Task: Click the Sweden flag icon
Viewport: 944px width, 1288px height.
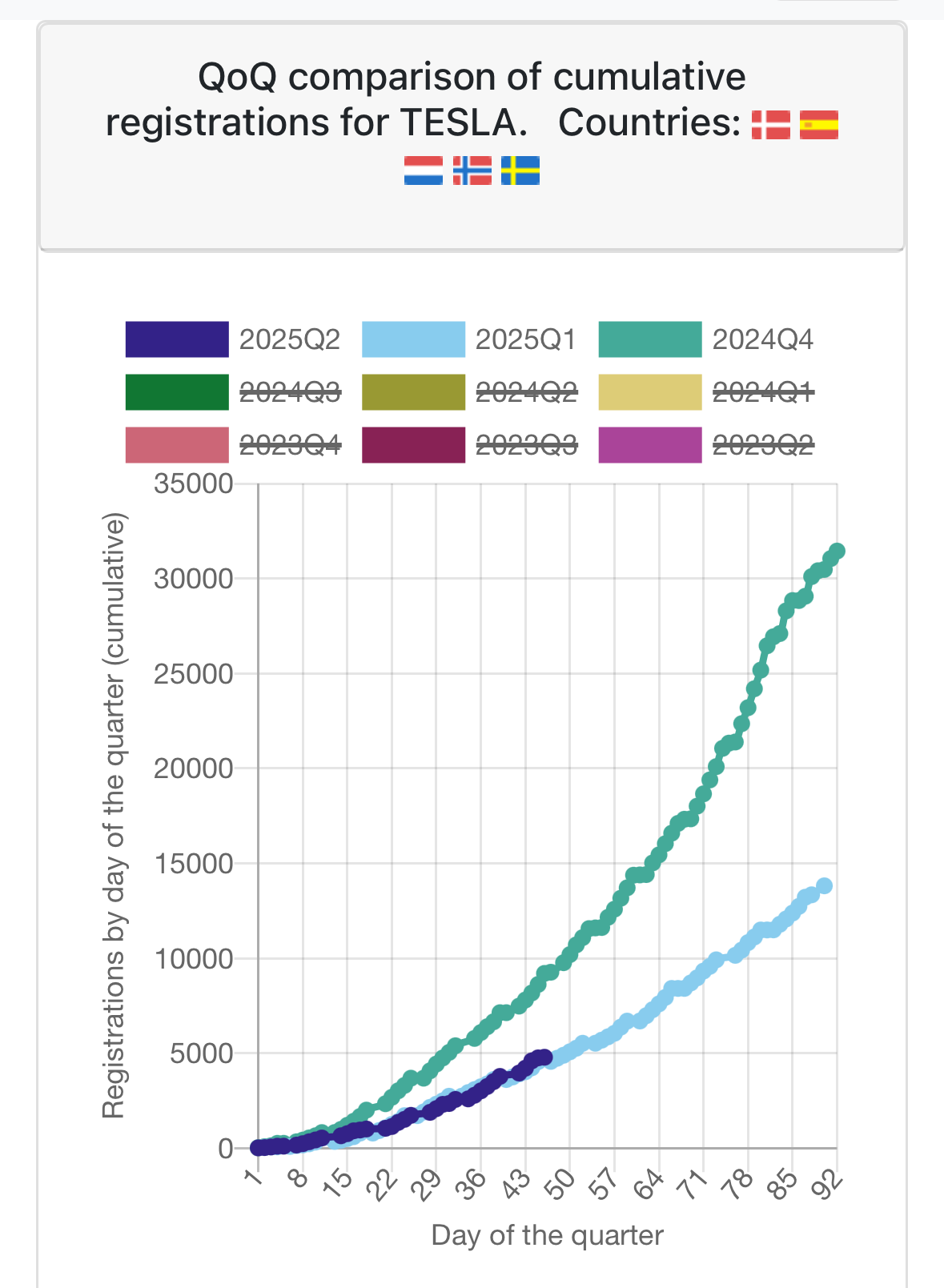Action: tap(520, 171)
